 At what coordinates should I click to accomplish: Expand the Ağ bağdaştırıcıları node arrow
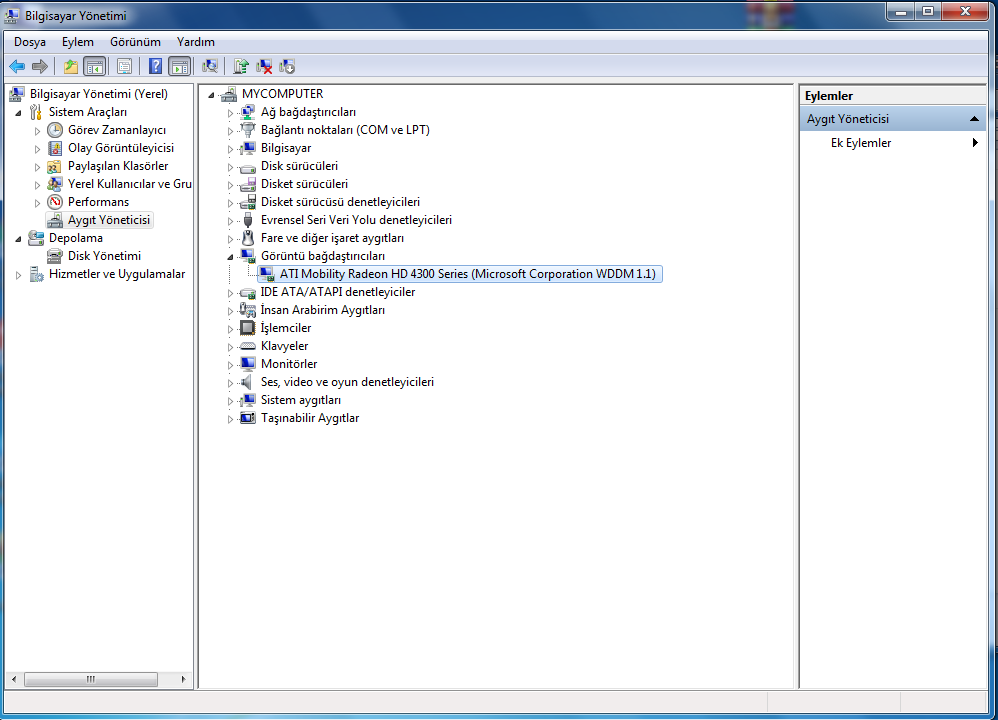(230, 113)
